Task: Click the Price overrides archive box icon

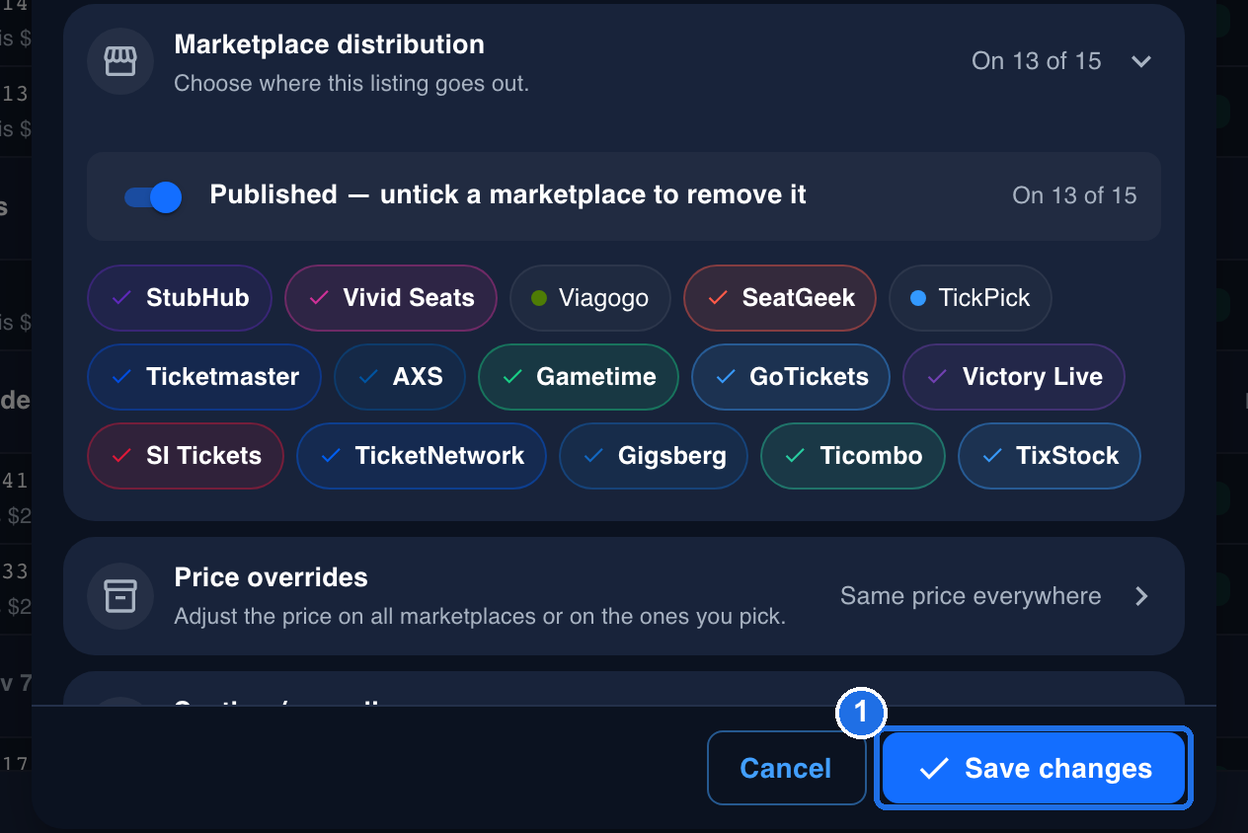Action: (x=120, y=597)
